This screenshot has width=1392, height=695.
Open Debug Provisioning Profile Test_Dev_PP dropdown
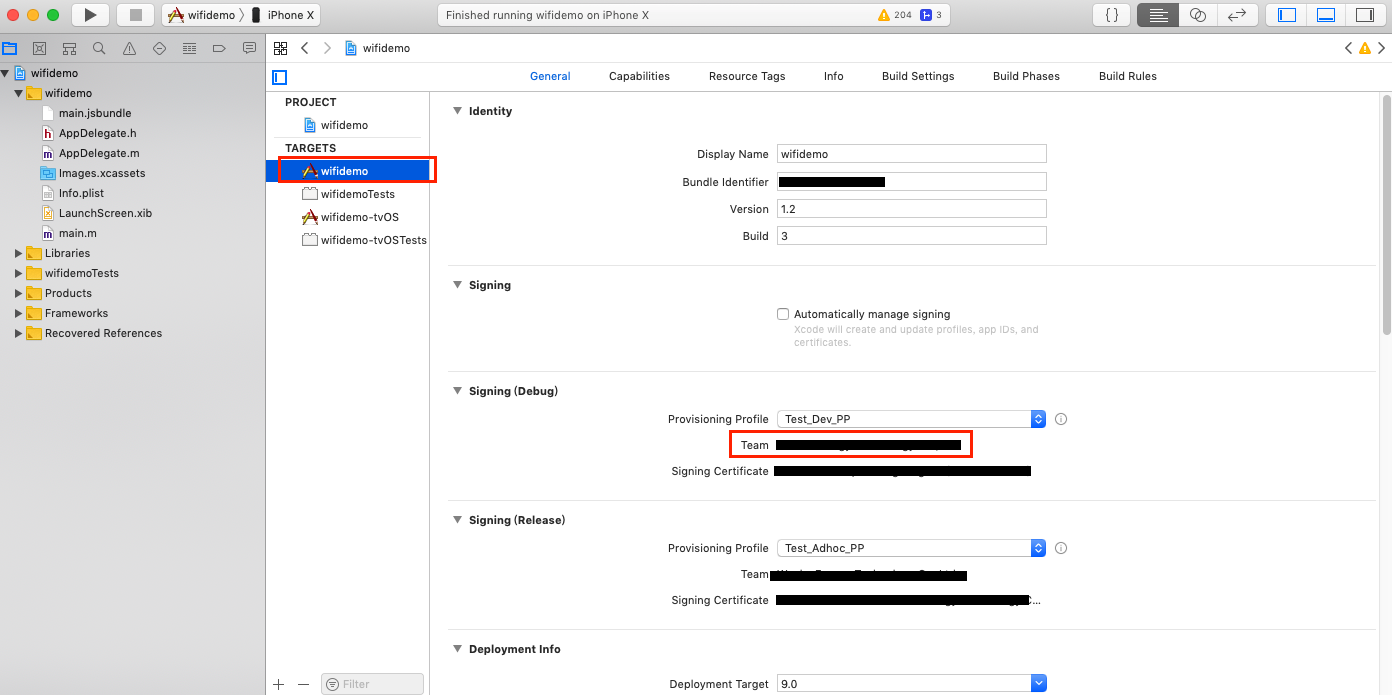(911, 419)
